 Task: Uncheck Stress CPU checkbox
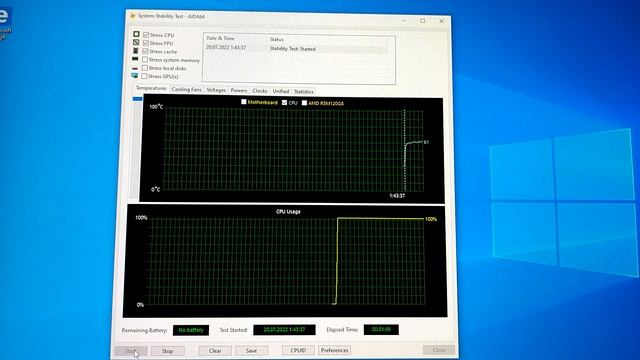pyautogui.click(x=146, y=35)
